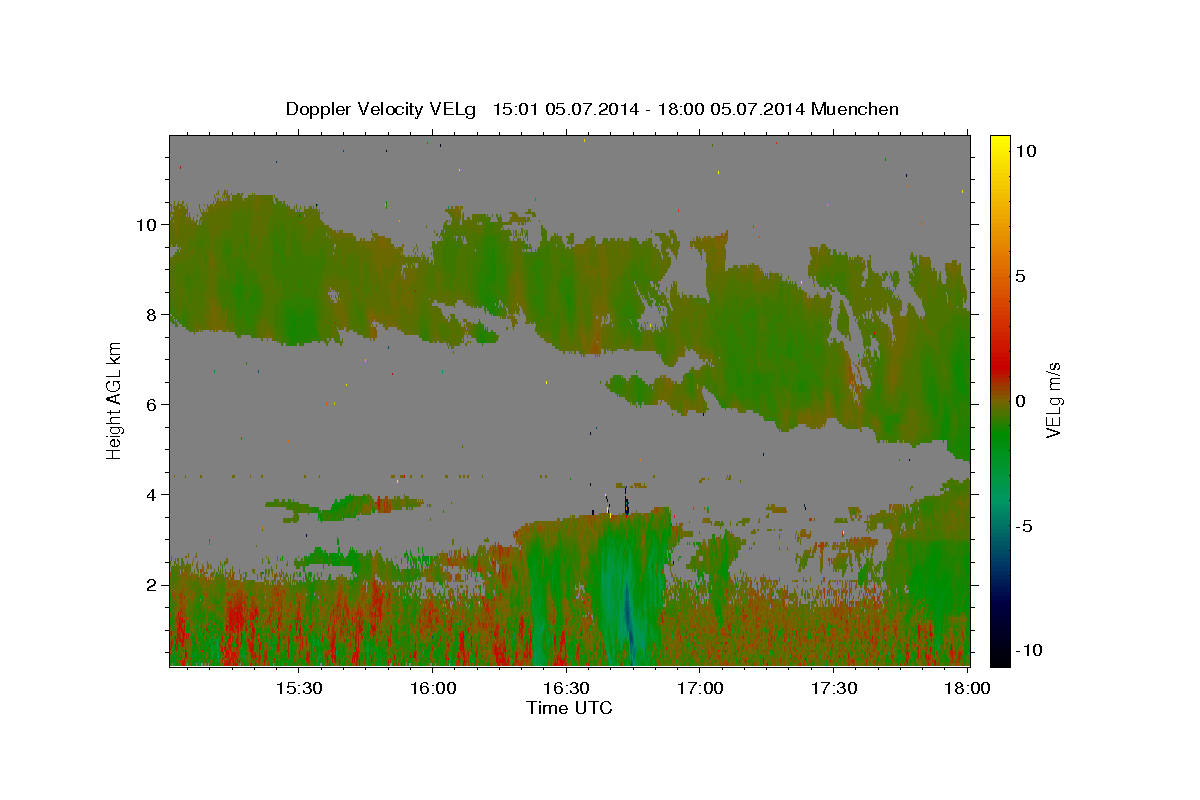Viewport: 1200px width, 800px height.
Task: Click the black bottom of the colorbar
Action: pos(999,657)
